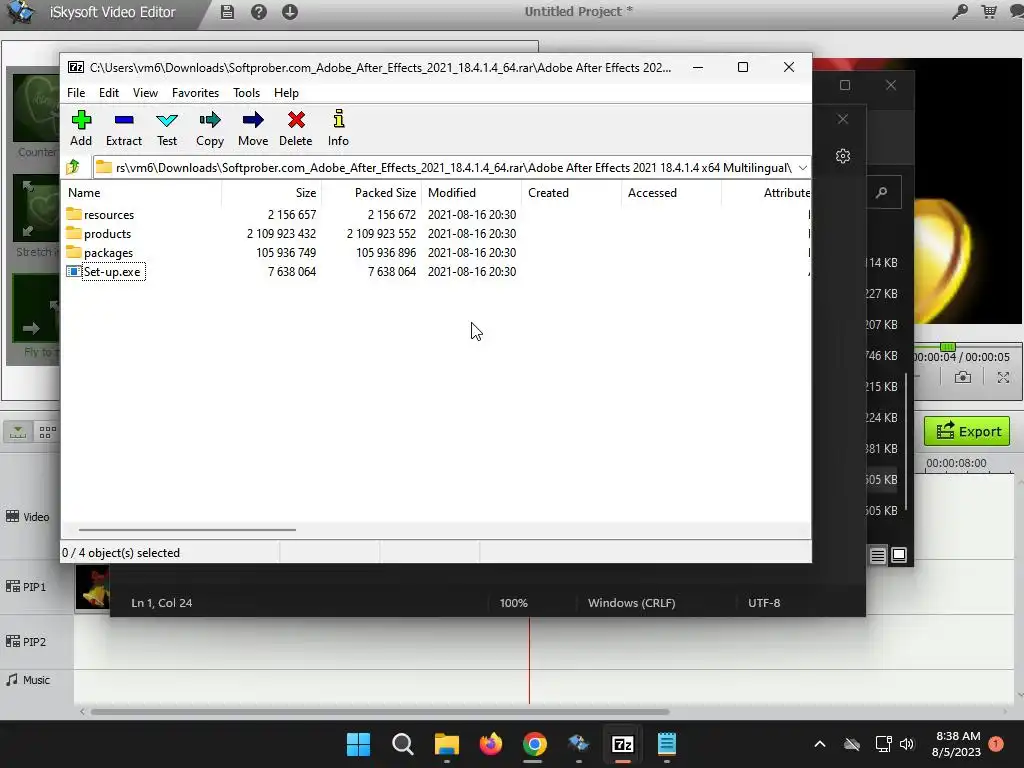Click size value 2 109 923 432
Image resolution: width=1024 pixels, height=768 pixels.
281,233
